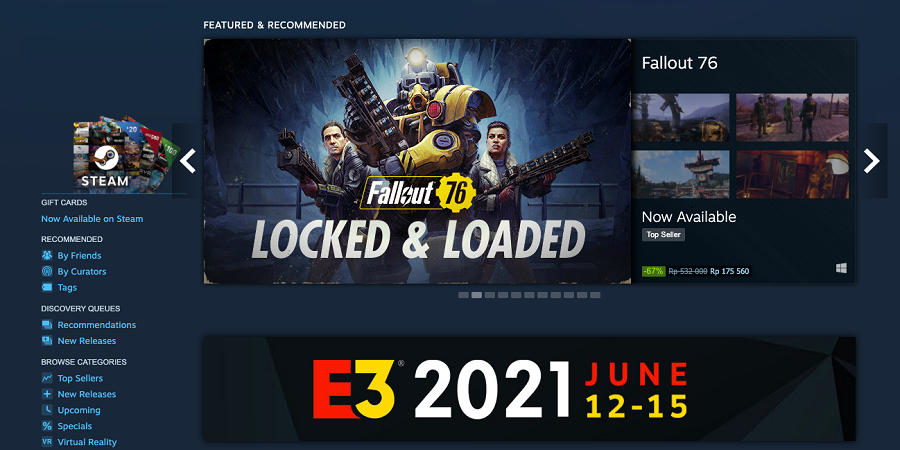Select the first carousel page dot
Screen dimensions: 900x450
pos(463,295)
